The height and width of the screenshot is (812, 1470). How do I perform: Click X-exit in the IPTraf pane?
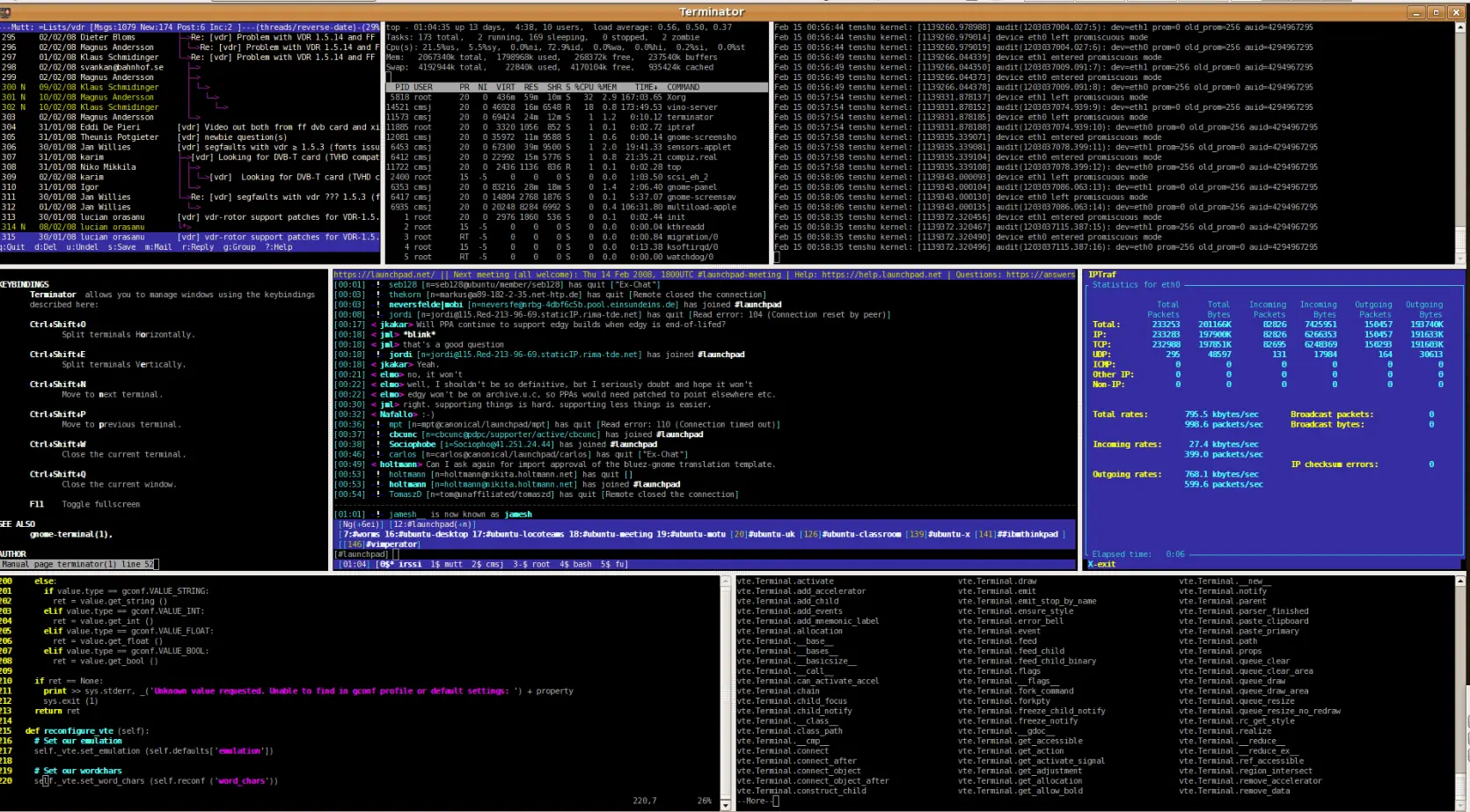click(1102, 564)
